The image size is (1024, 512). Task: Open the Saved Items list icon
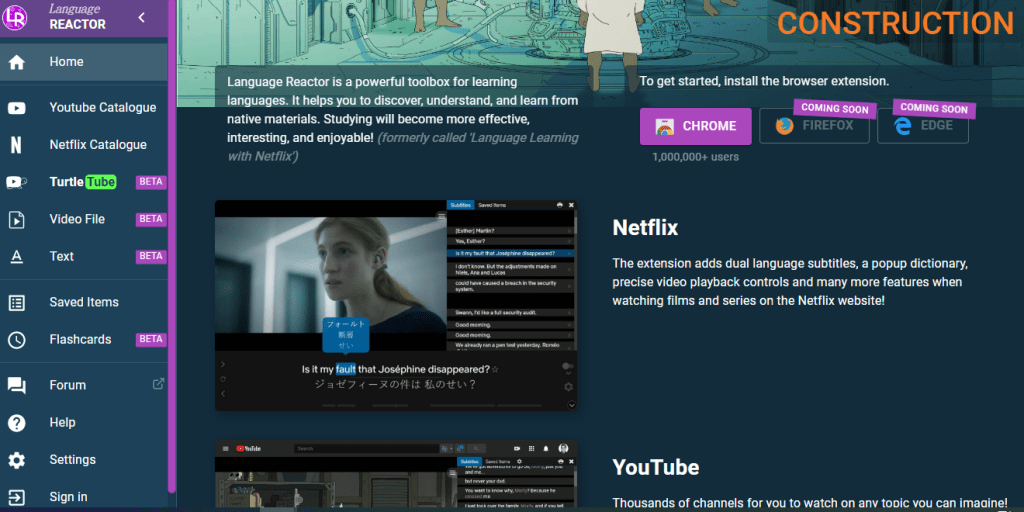[x=17, y=302]
